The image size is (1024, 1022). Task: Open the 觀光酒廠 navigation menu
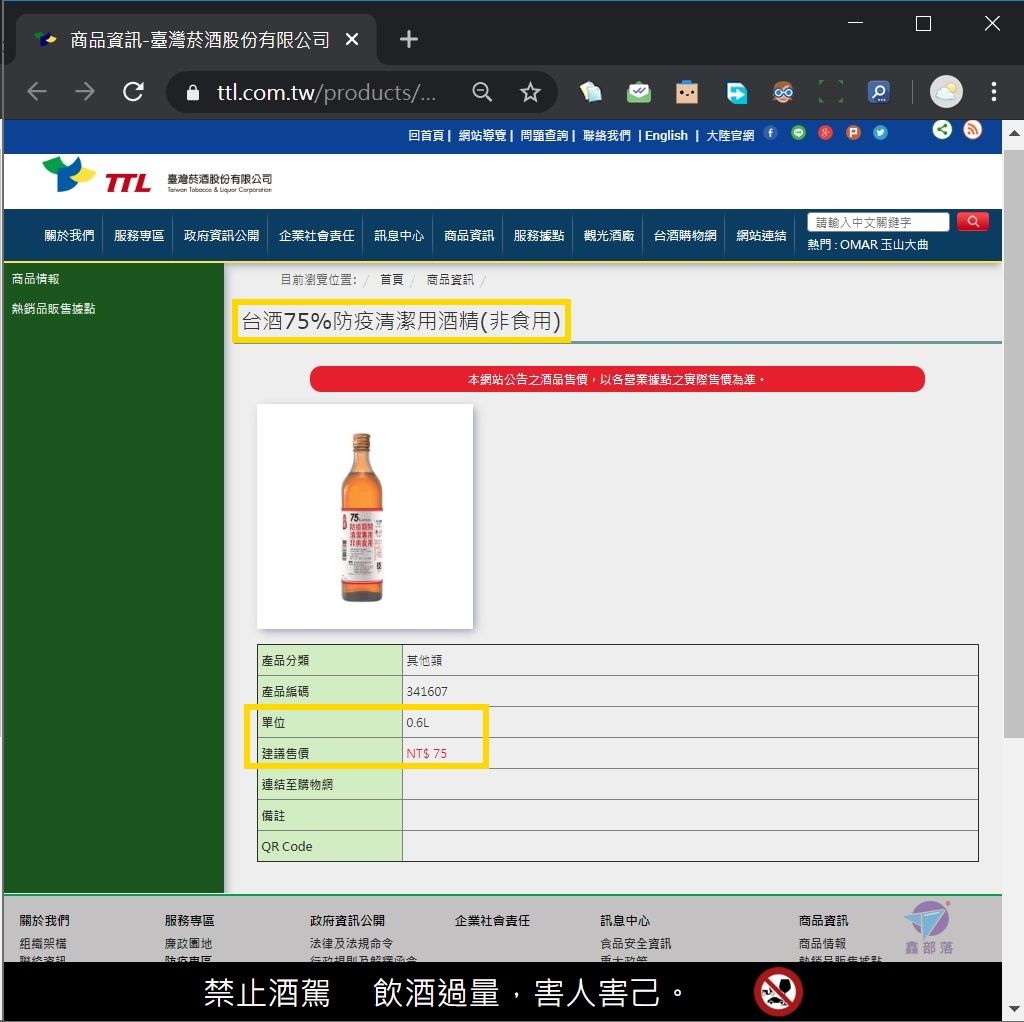(x=609, y=236)
